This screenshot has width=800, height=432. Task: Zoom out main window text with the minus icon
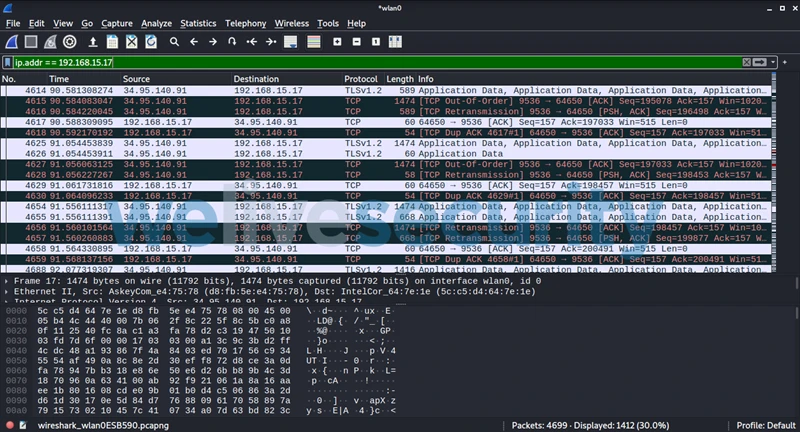pyautogui.click(x=357, y=42)
